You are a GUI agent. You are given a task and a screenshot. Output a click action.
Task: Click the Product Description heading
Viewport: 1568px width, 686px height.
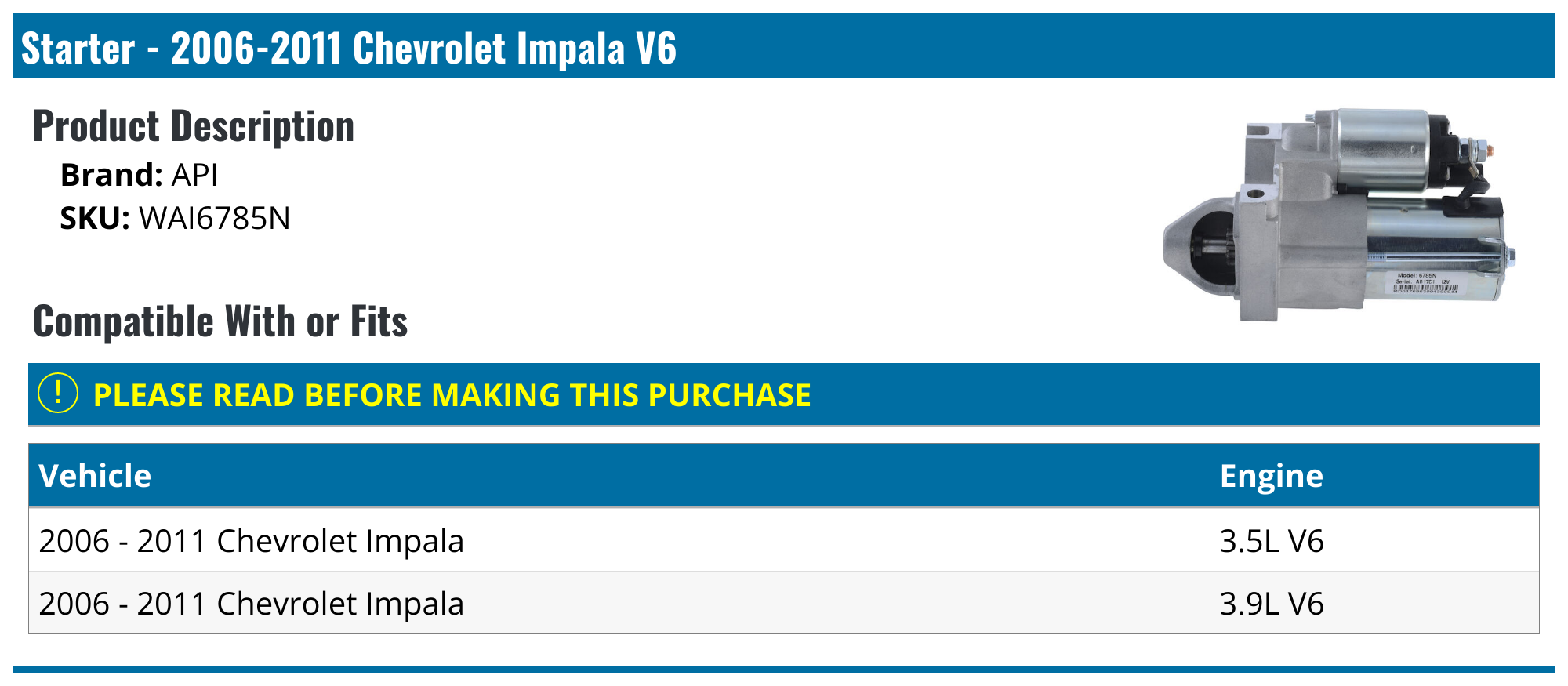[x=194, y=126]
